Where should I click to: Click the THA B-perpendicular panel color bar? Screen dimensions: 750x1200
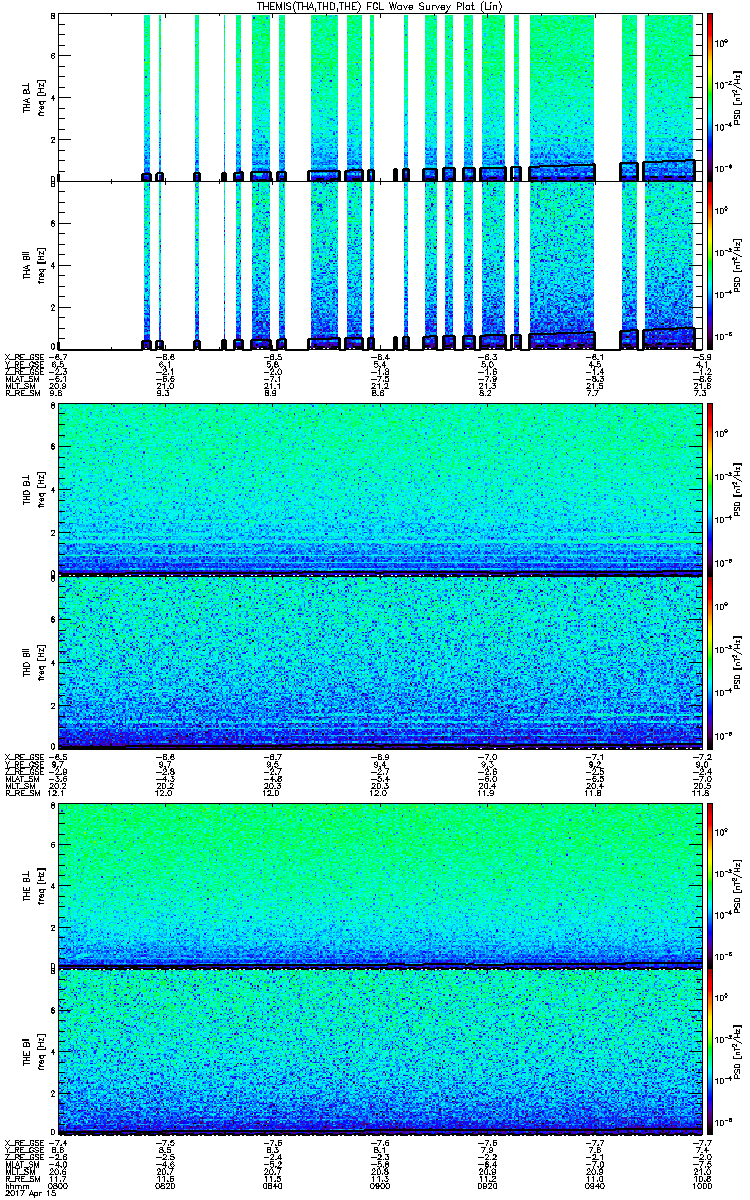pos(710,97)
